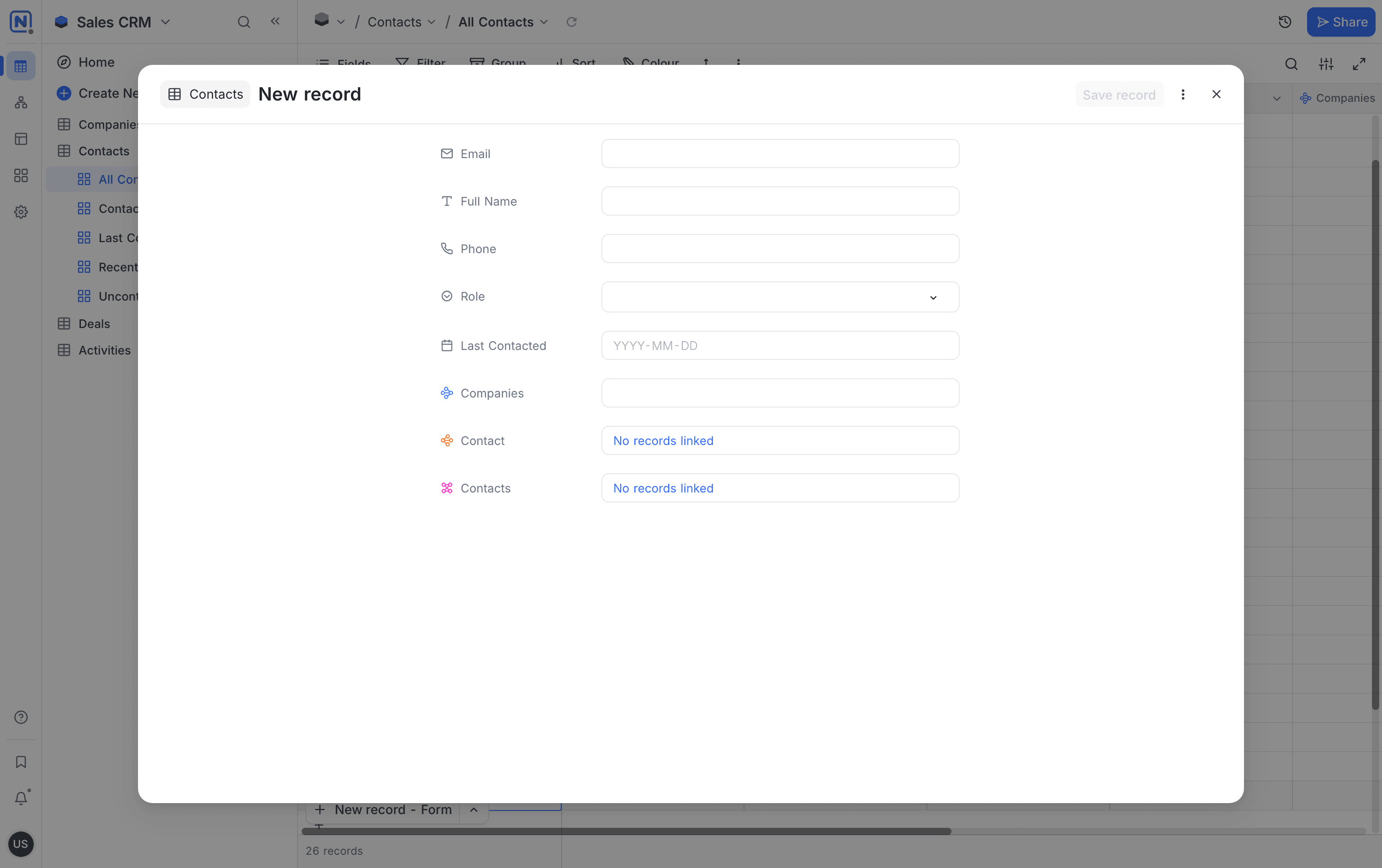
Task: Focus the Companies input field
Action: pos(780,393)
